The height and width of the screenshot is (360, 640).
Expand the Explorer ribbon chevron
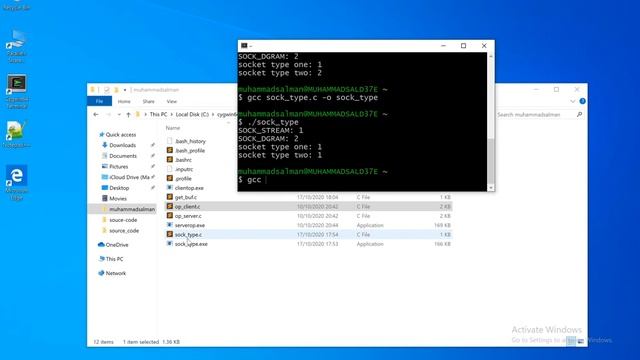[x=573, y=101]
